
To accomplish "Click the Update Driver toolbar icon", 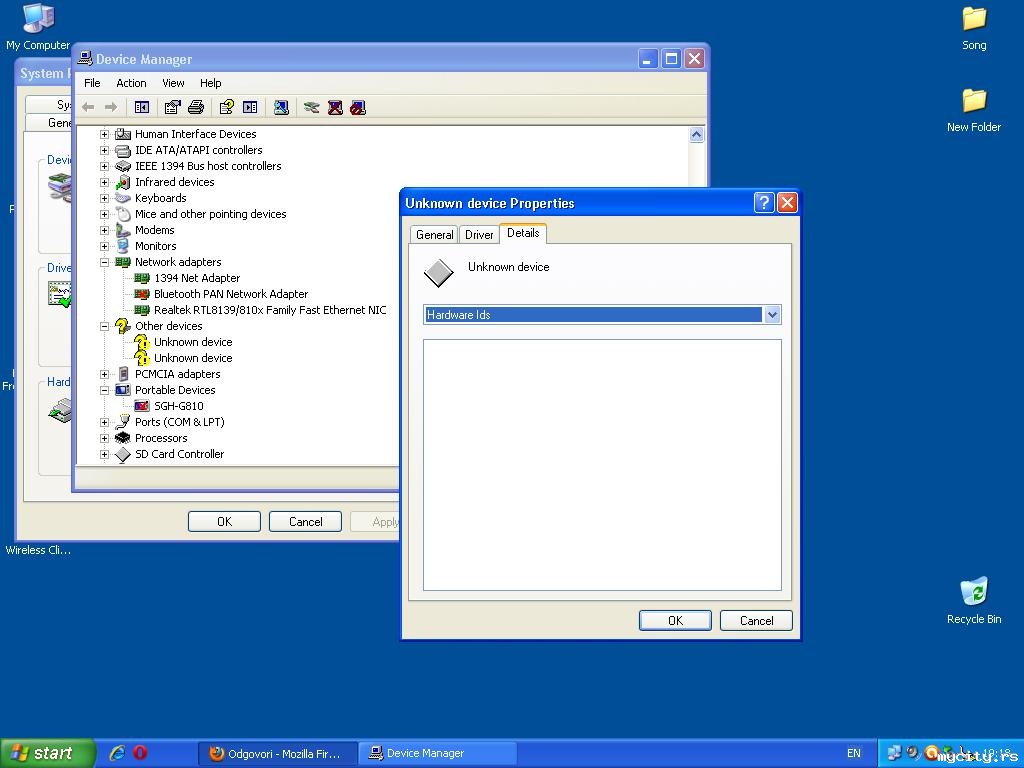I will pos(312,107).
